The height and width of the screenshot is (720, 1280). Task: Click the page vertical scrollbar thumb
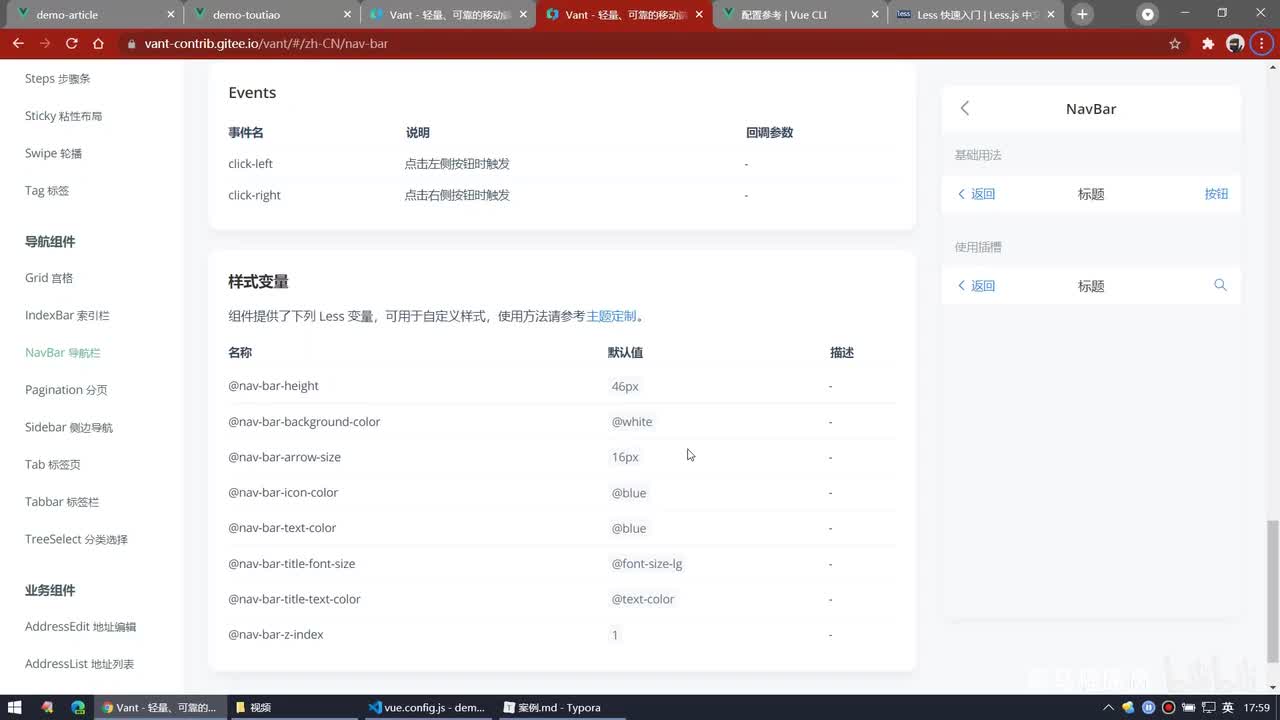tap(1273, 592)
